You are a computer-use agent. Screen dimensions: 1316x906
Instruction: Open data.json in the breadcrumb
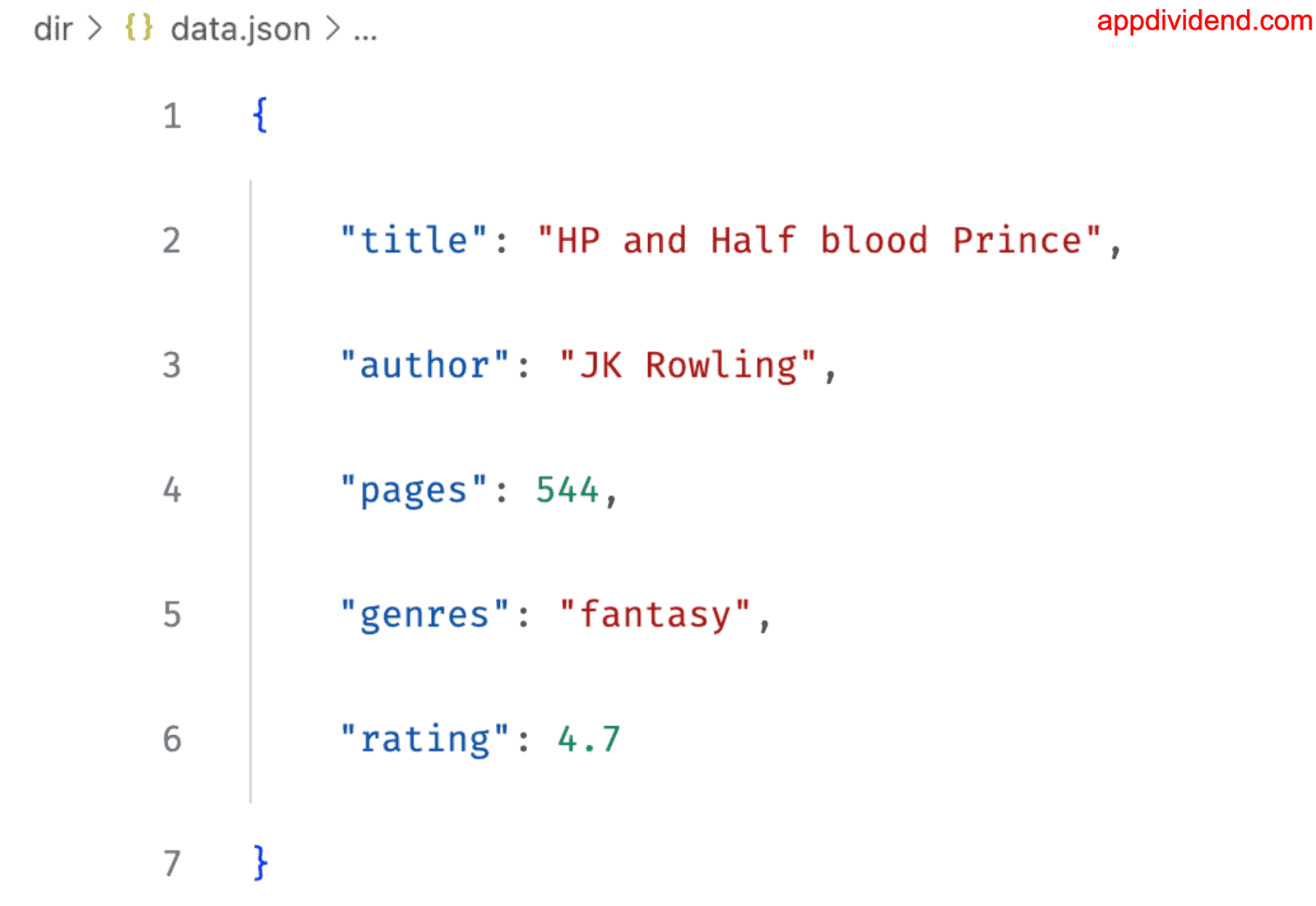(x=240, y=30)
